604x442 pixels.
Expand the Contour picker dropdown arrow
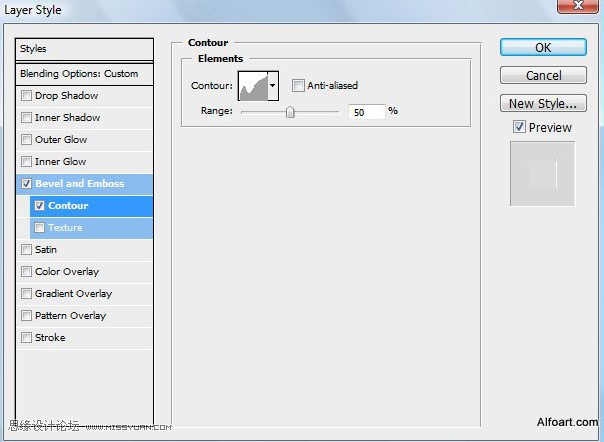pyautogui.click(x=273, y=86)
